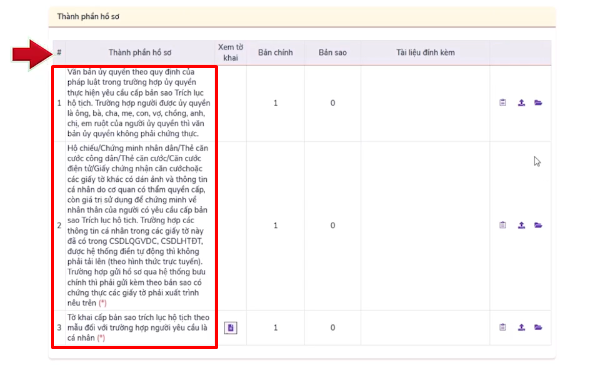Click the 'Bản sao' column header

pos(332,52)
